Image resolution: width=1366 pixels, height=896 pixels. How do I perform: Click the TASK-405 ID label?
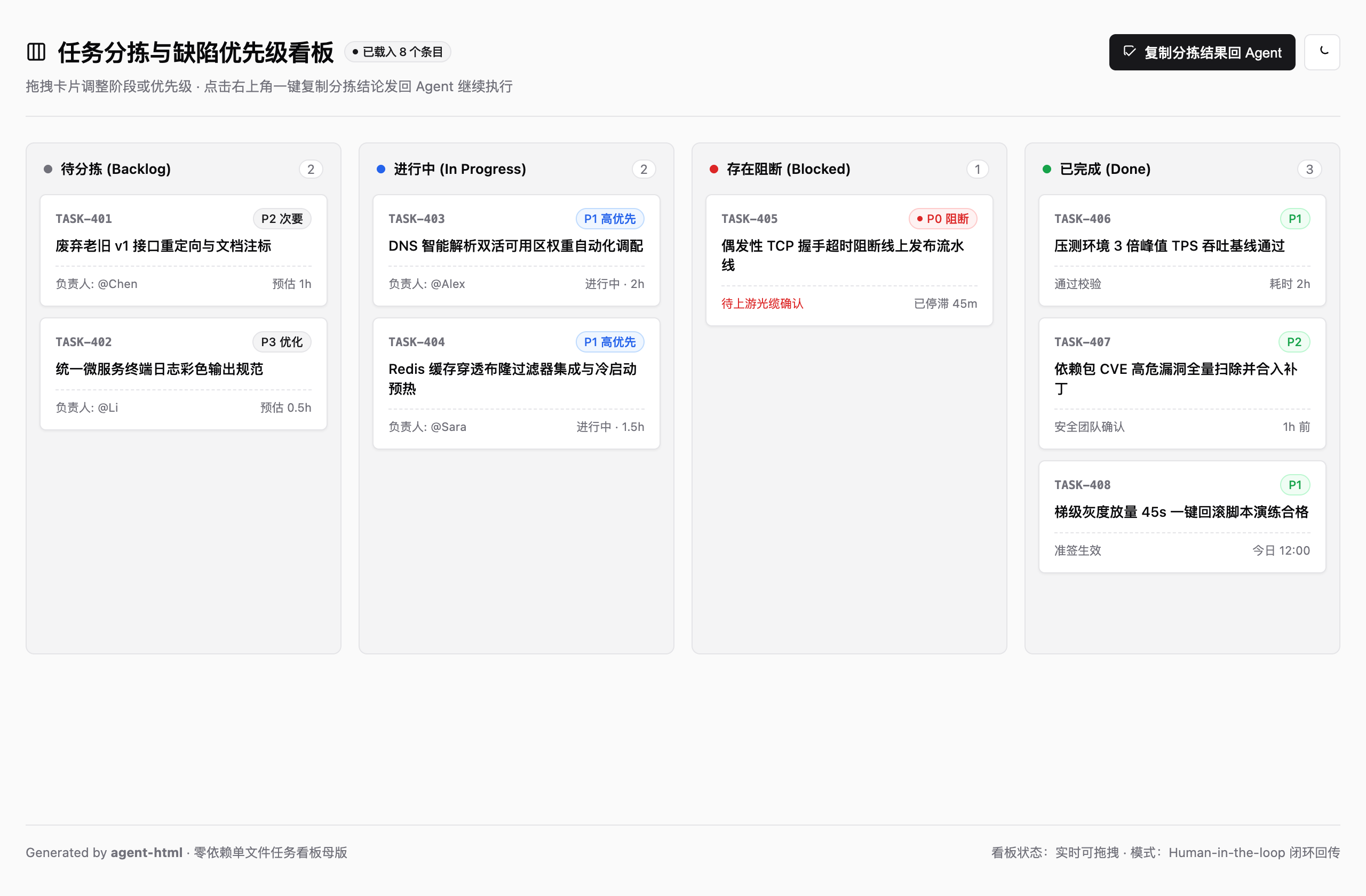pyautogui.click(x=750, y=219)
